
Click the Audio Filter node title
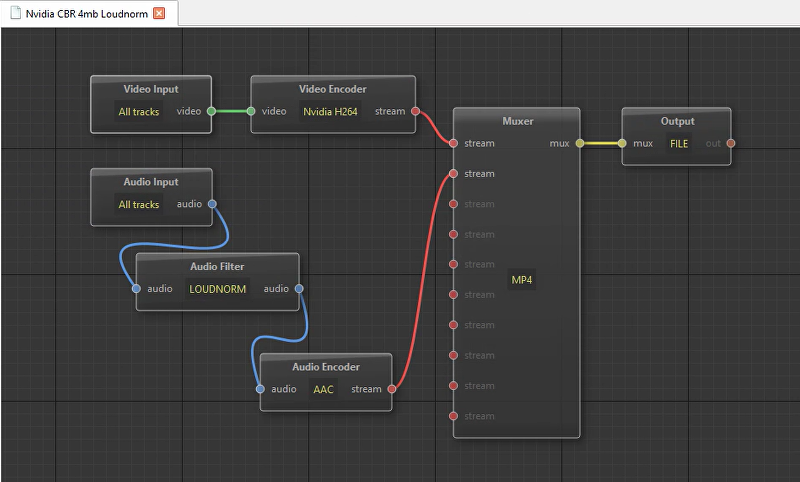pos(217,266)
